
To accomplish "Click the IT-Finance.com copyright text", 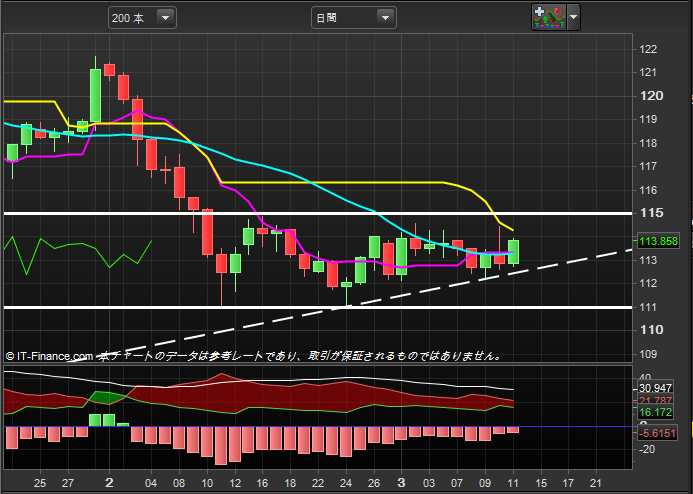I will point(50,356).
